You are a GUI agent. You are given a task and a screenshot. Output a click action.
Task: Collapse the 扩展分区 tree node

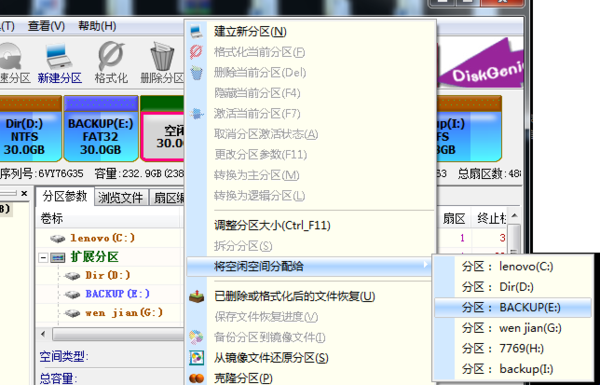pos(43,258)
